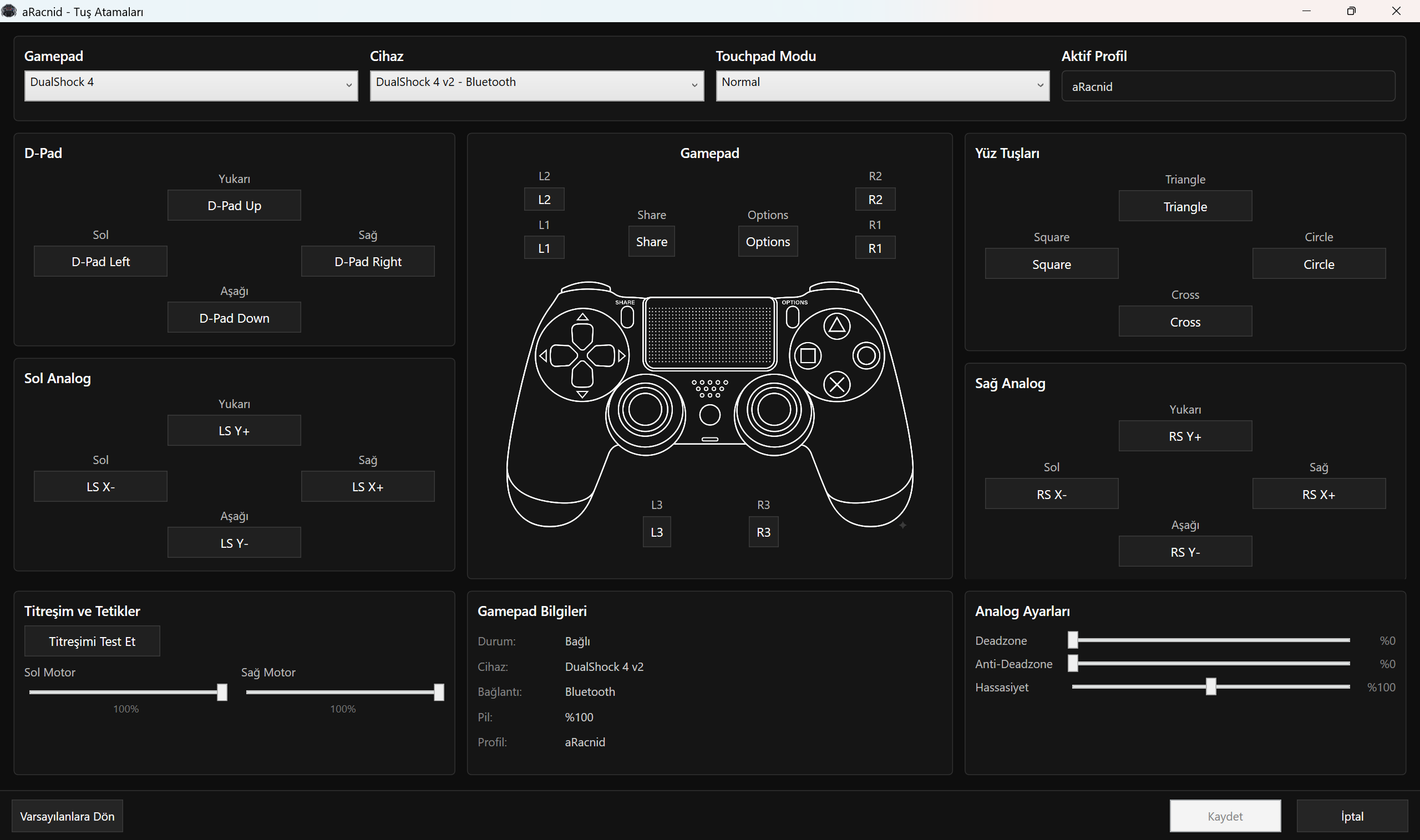Image resolution: width=1420 pixels, height=840 pixels.
Task: Click the touchpad on the controller diagram
Action: coord(709,333)
